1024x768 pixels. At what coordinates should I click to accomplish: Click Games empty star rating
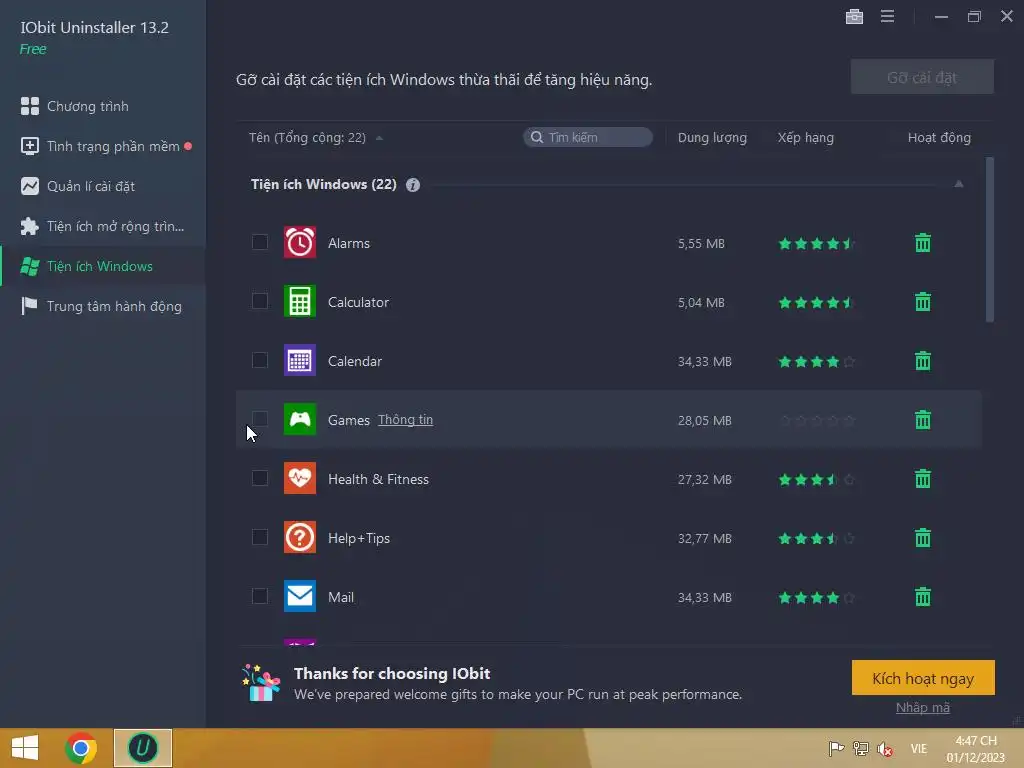[x=816, y=421]
